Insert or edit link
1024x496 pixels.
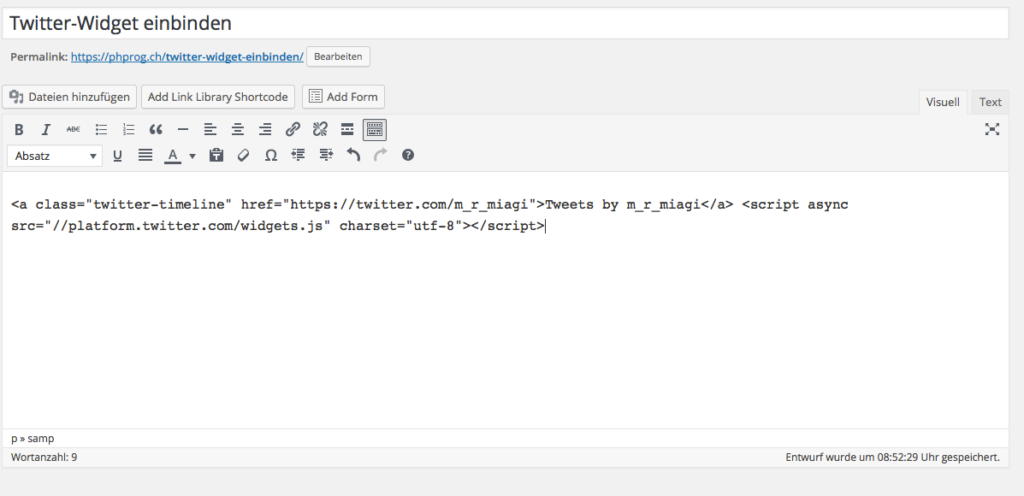[293, 130]
